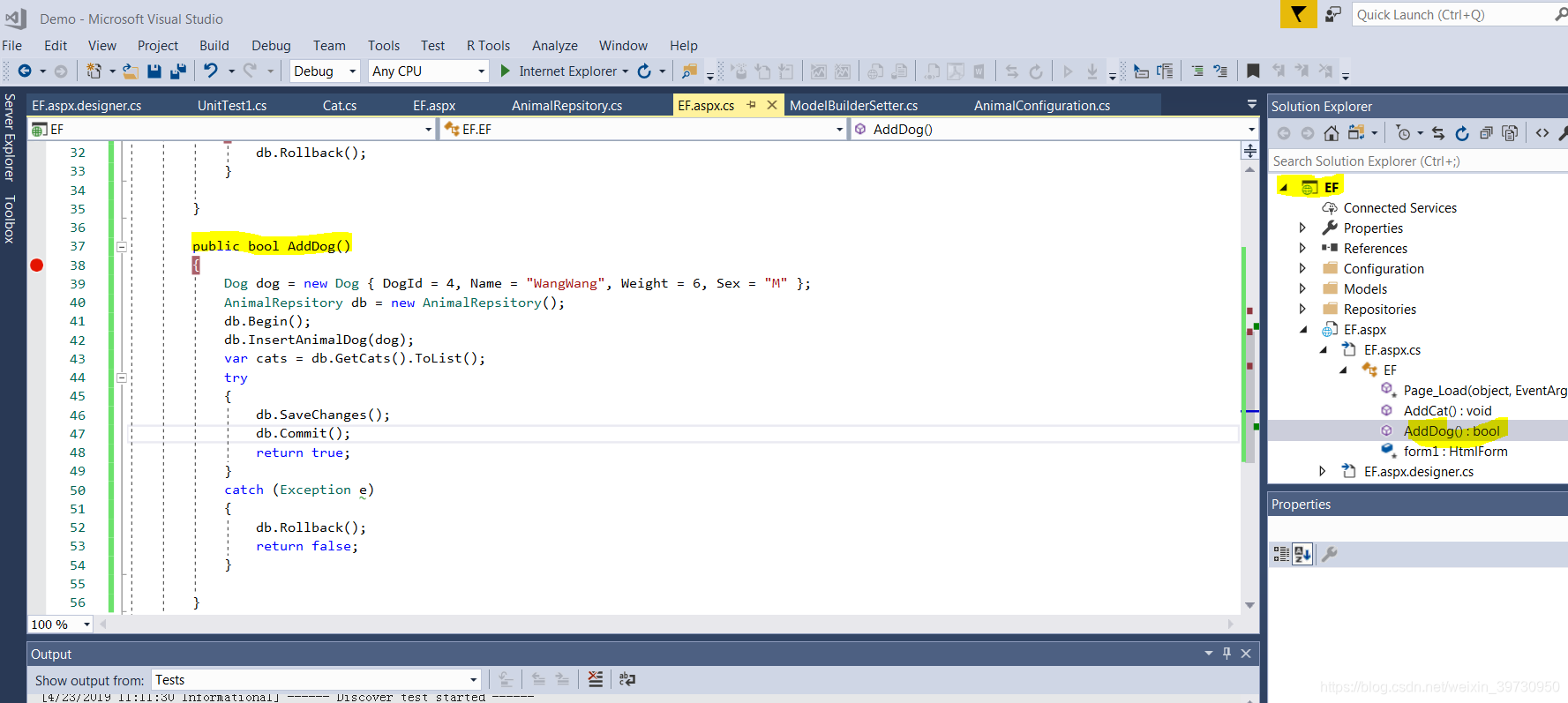The image size is (1568, 703).
Task: Switch to the AnimalRepsitory.cs tab
Action: coord(567,106)
